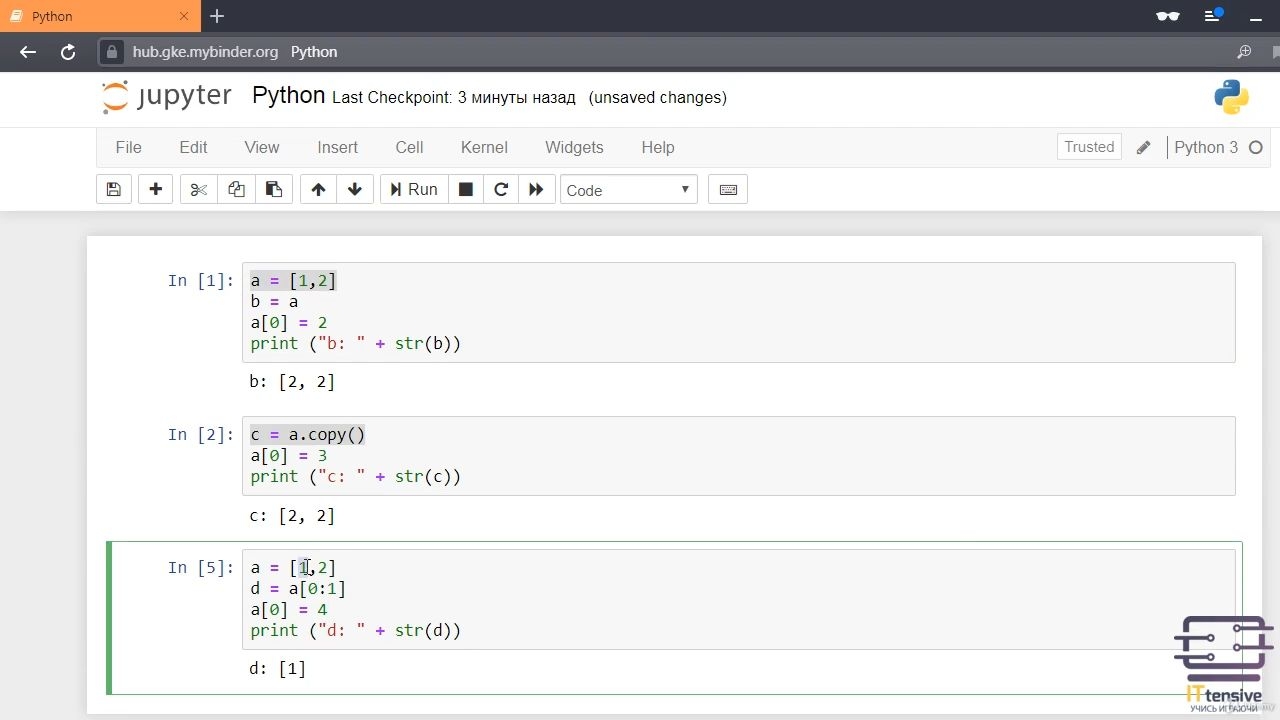
Task: Move selected cell down arrow
Action: tap(355, 189)
